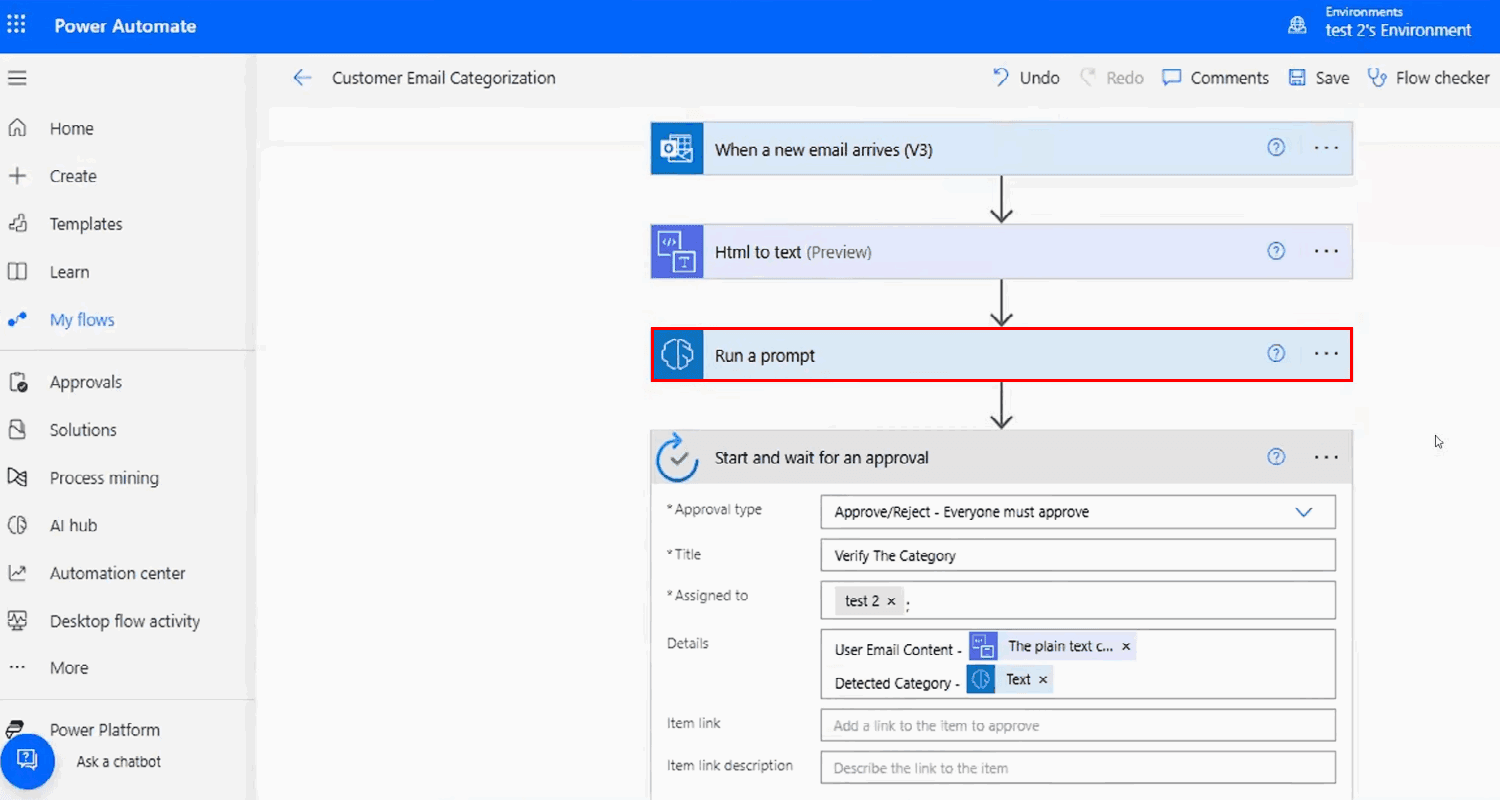Click the approval action clock icon

coord(677,457)
